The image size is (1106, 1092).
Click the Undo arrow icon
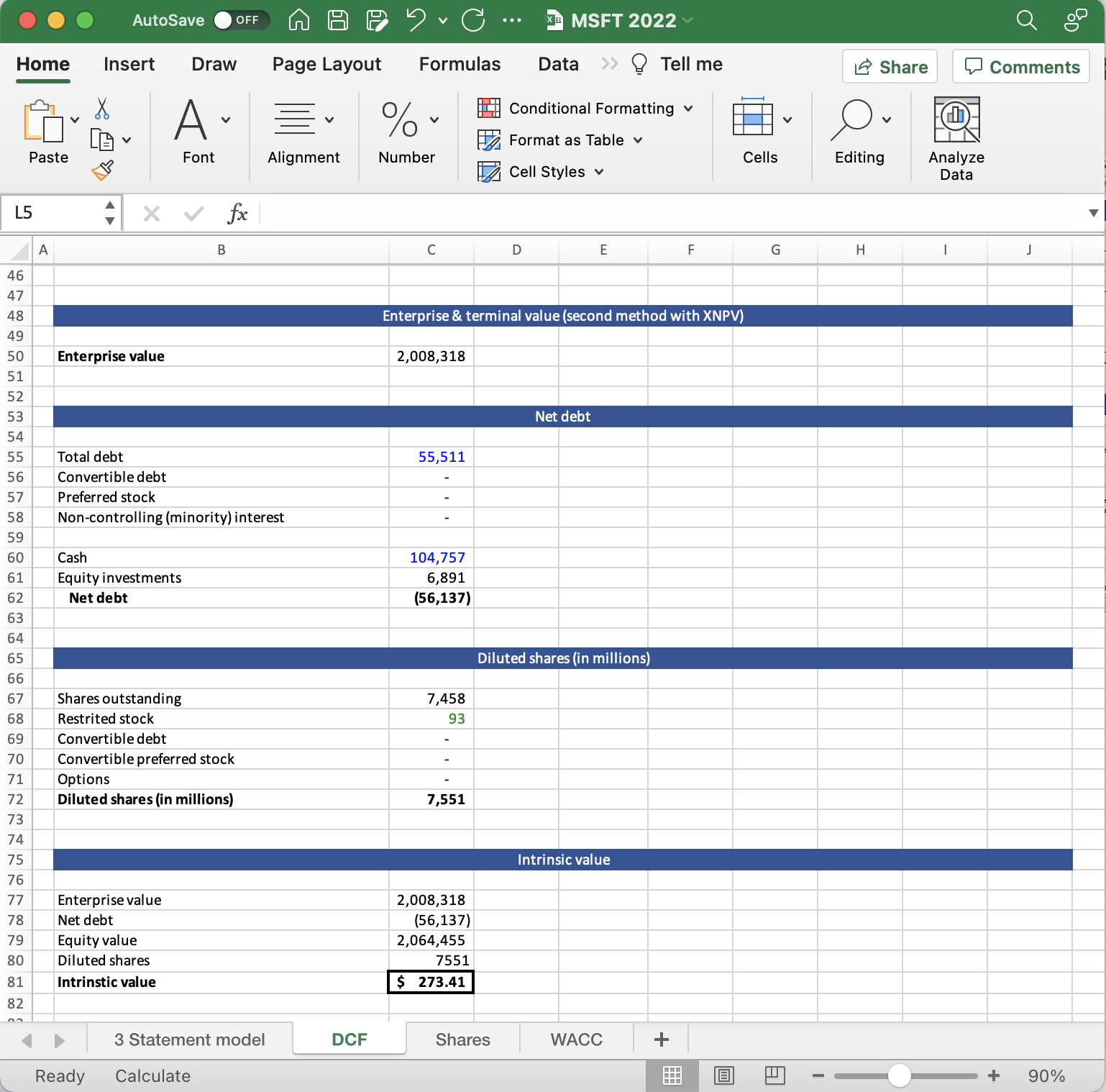416,20
